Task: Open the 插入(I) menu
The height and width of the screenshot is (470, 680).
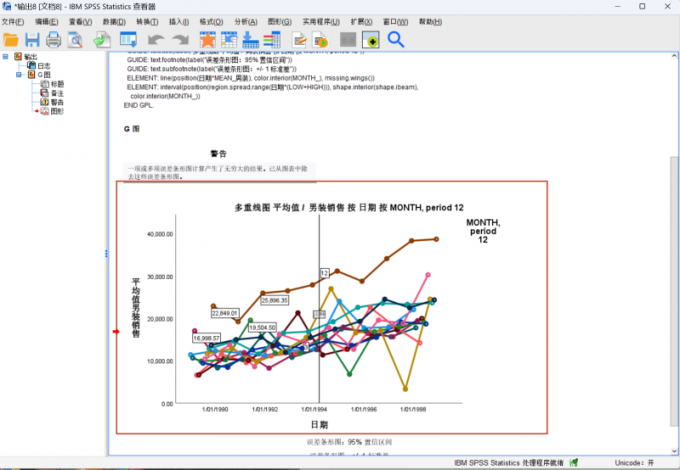Action: tap(179, 22)
